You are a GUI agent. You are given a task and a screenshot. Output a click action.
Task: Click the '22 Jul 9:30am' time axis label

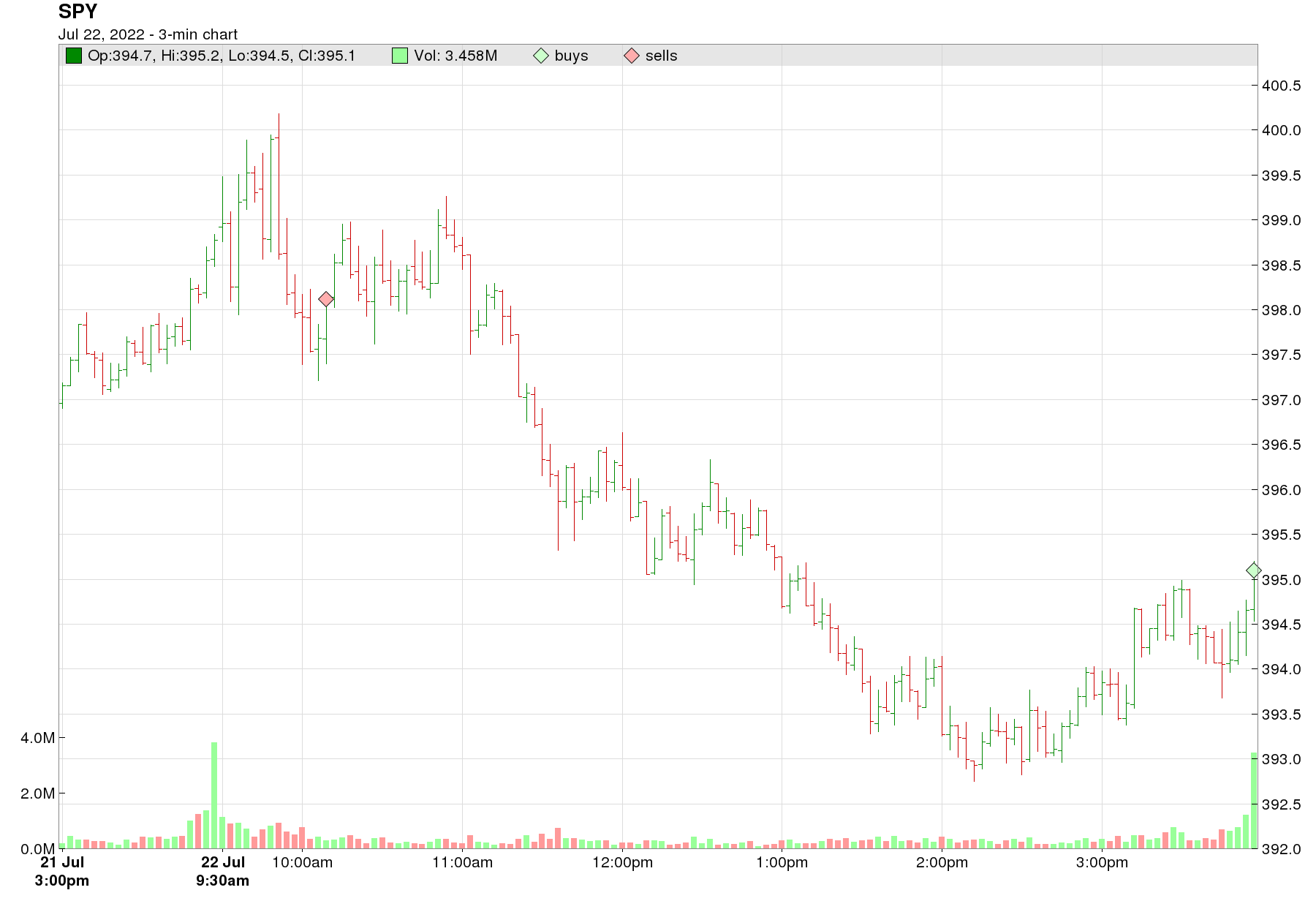[222, 872]
